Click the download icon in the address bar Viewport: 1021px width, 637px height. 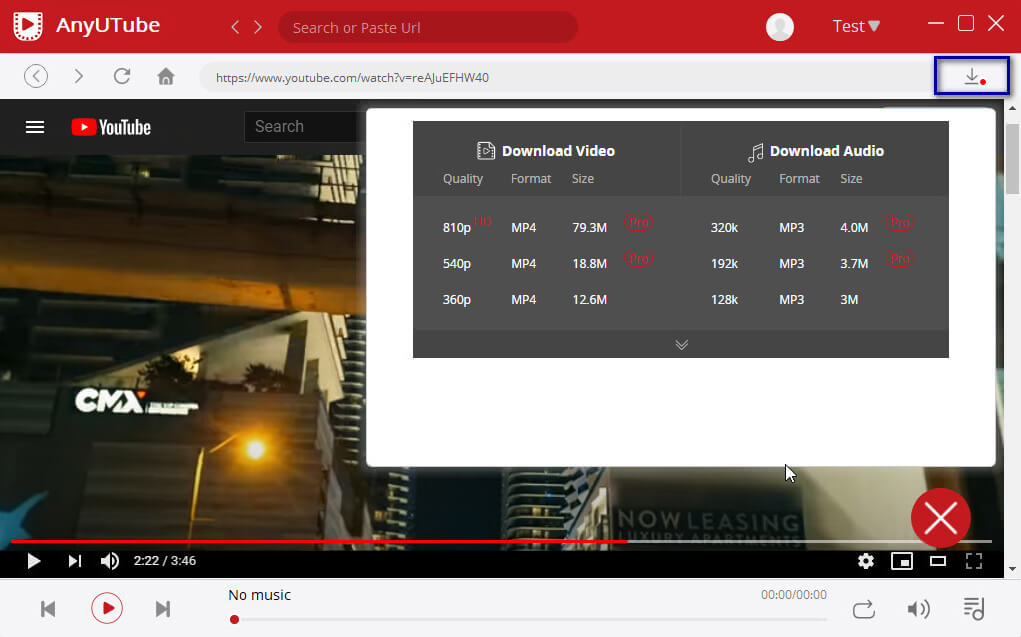971,77
